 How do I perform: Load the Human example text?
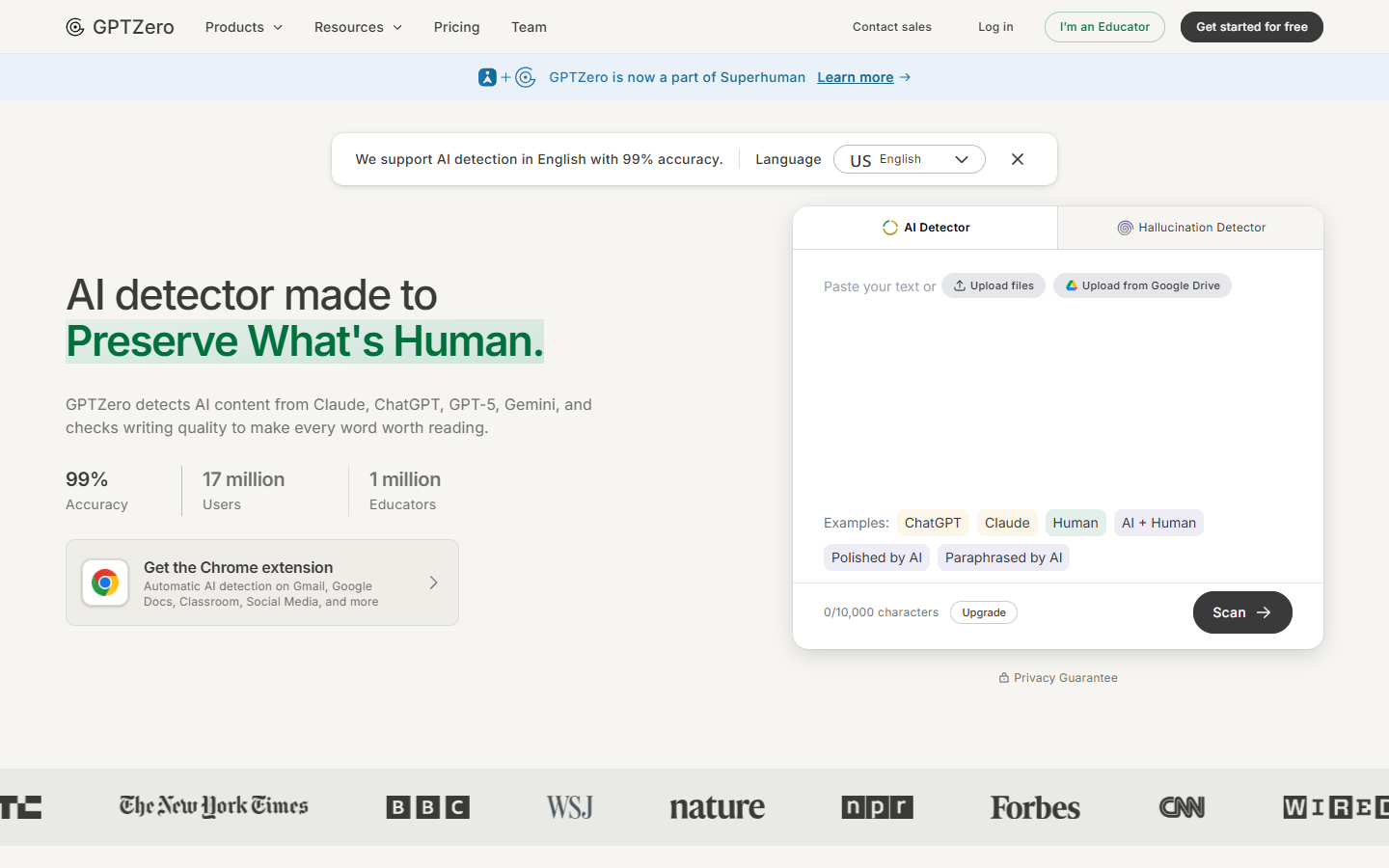click(1076, 523)
